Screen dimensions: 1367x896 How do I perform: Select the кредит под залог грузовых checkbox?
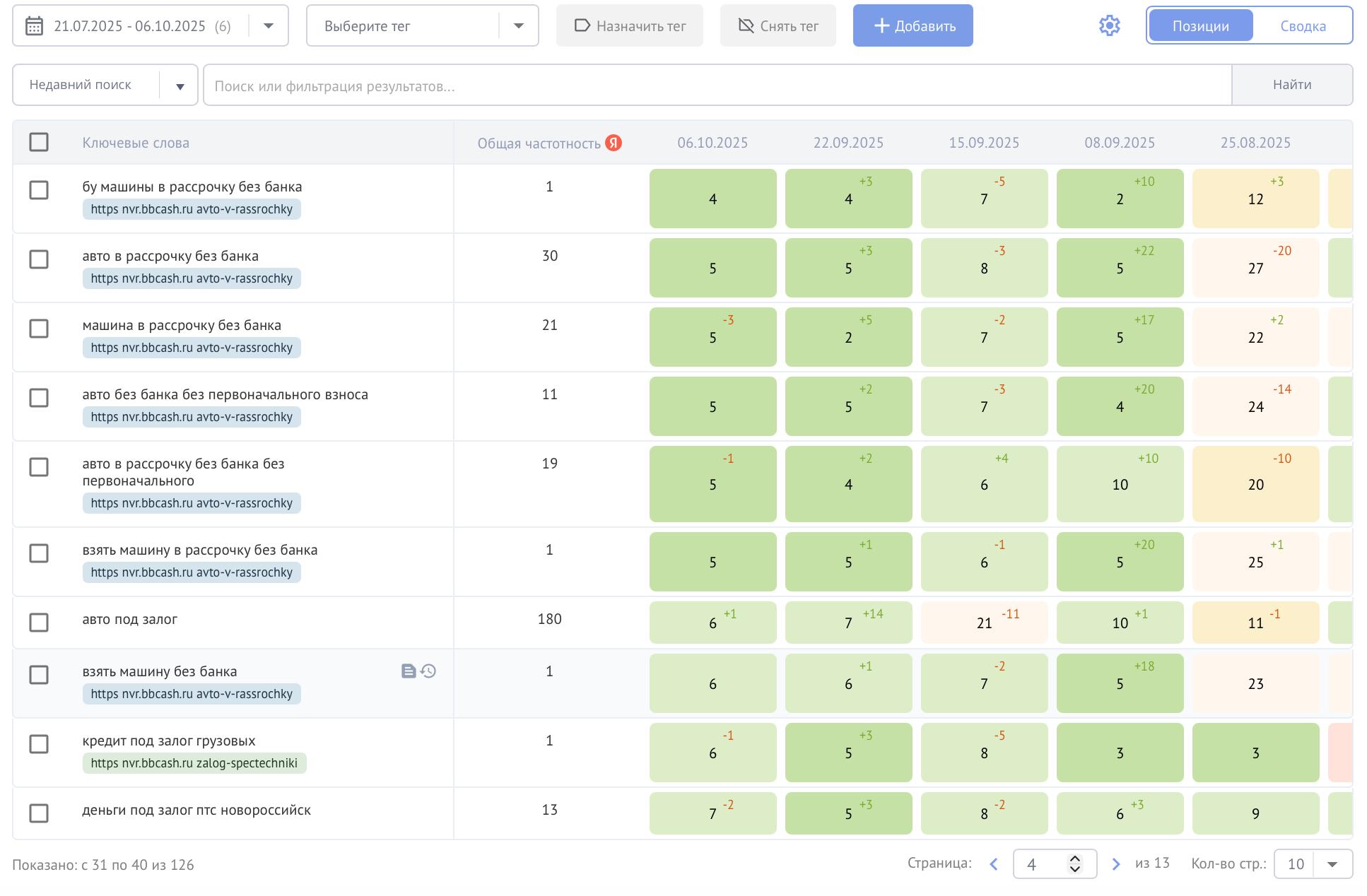(39, 744)
